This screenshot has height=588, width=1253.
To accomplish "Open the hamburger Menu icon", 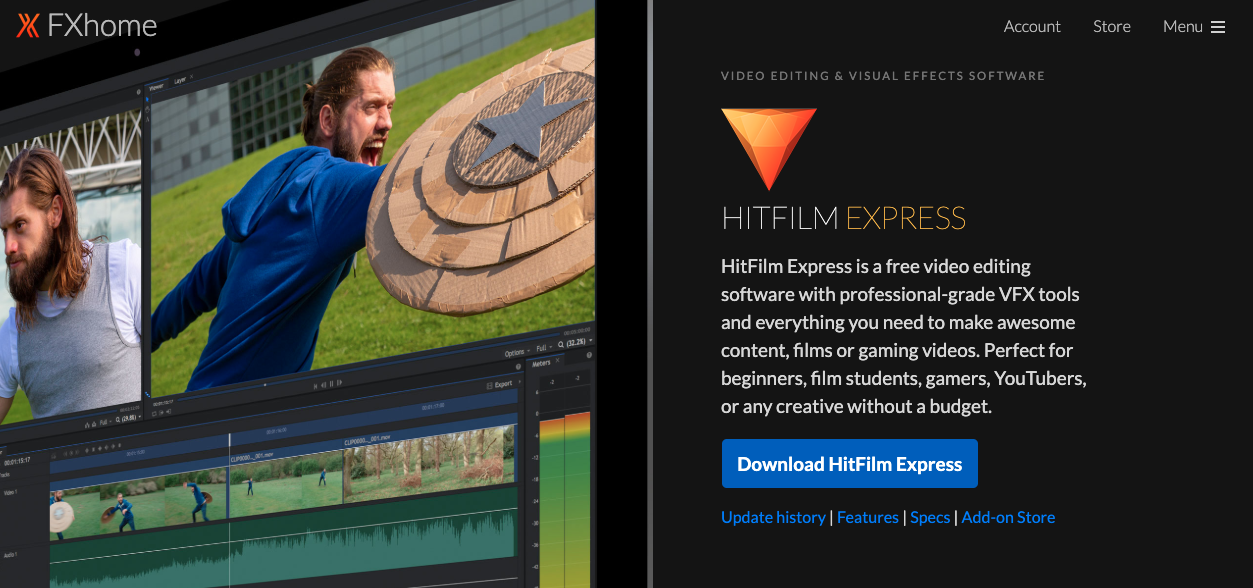I will (1219, 26).
